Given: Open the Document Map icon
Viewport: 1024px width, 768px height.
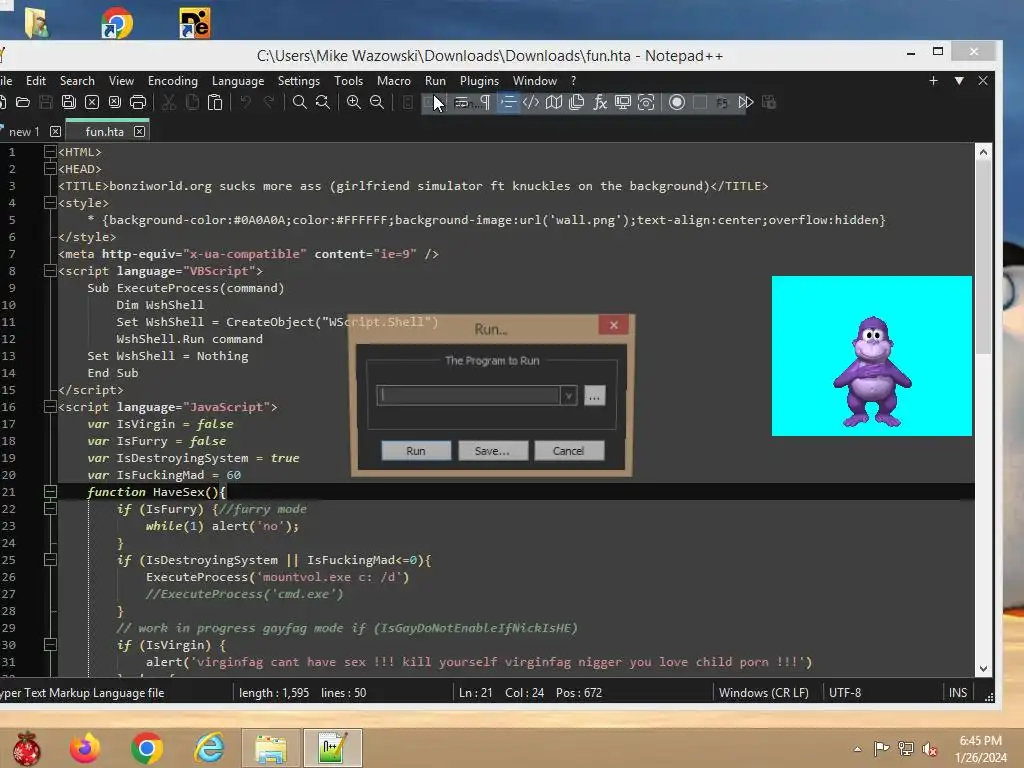Looking at the screenshot, I should point(554,103).
